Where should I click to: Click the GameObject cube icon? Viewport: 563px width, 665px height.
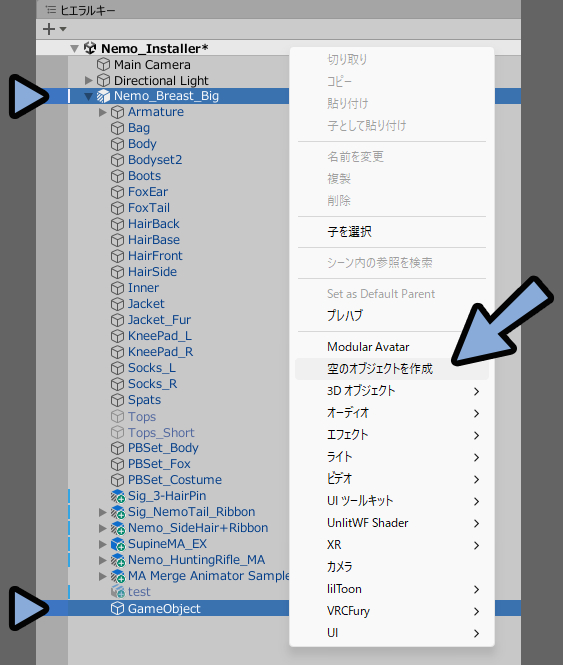118,609
